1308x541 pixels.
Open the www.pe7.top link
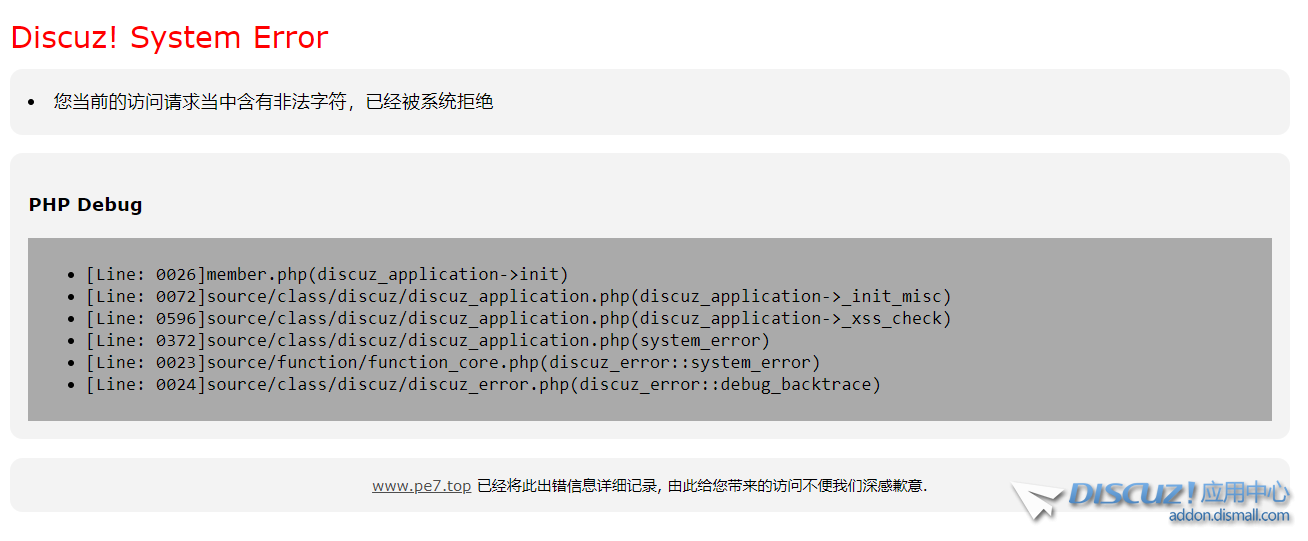click(x=421, y=486)
